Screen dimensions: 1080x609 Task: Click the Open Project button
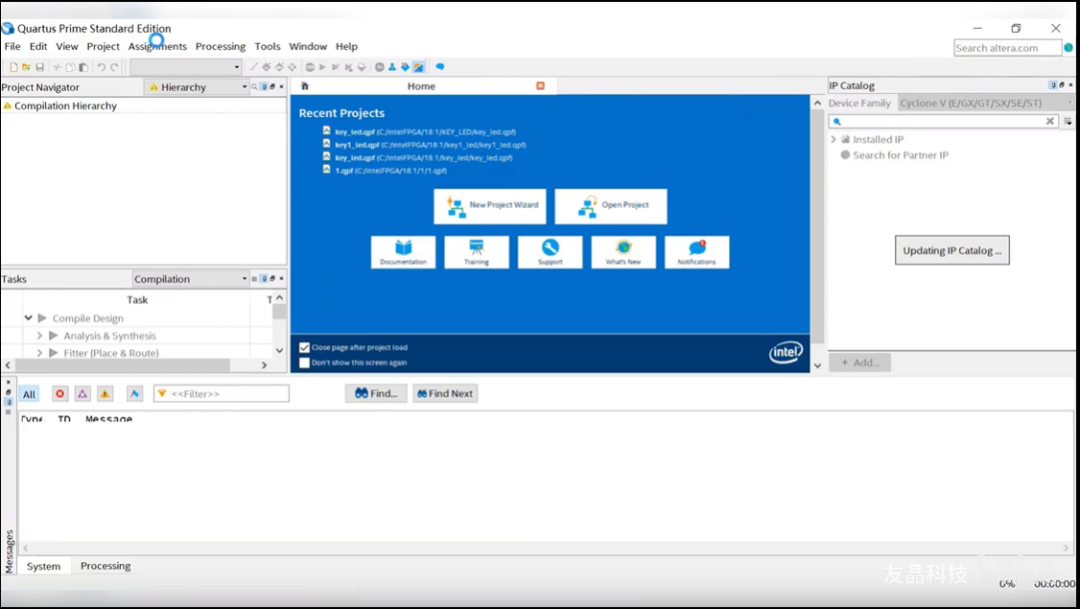coord(611,206)
